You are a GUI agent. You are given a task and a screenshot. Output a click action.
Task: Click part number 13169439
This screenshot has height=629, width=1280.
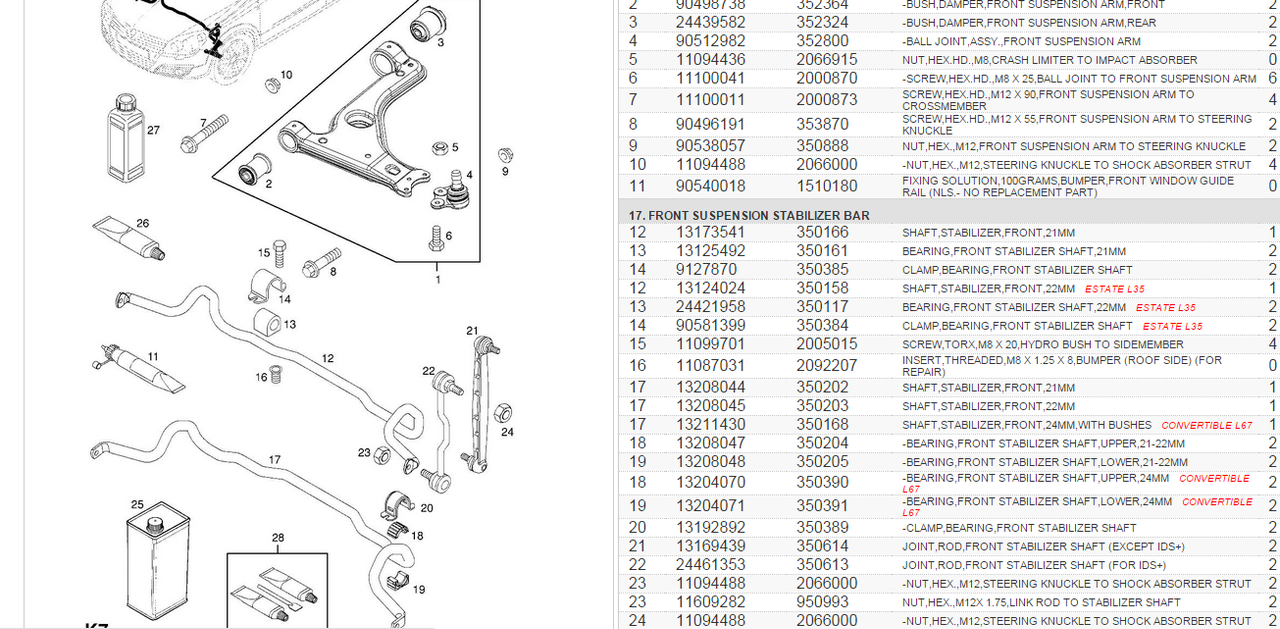pos(710,546)
